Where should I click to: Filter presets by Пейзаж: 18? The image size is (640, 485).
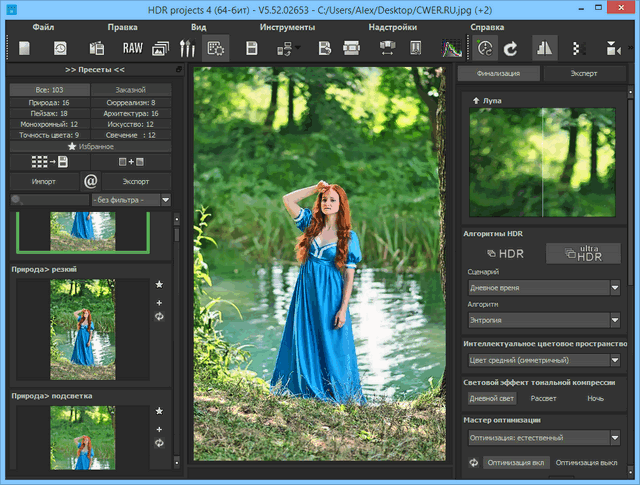point(49,113)
